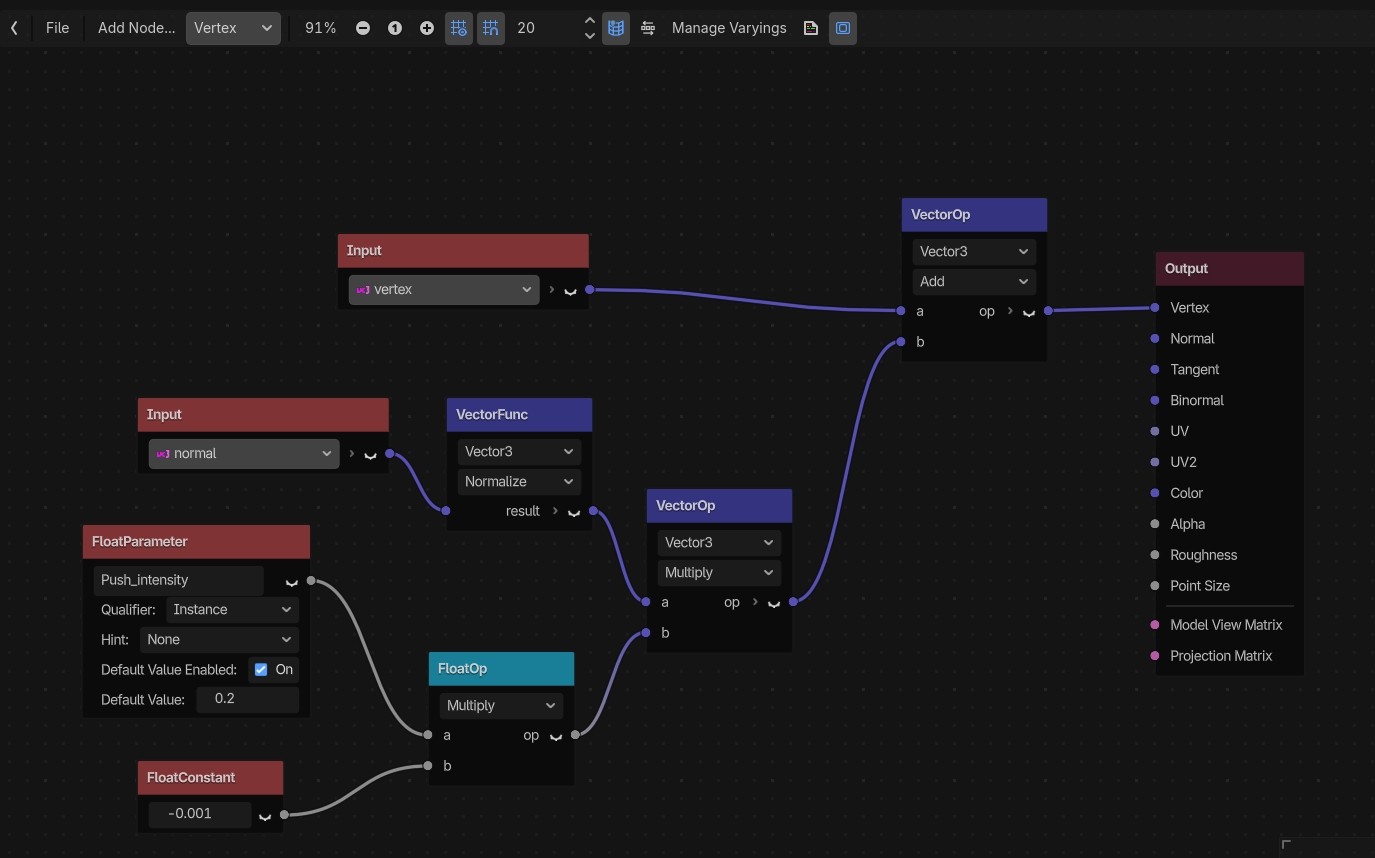
Task: Expand the Qualifier Instance dropdown
Action: (x=231, y=610)
